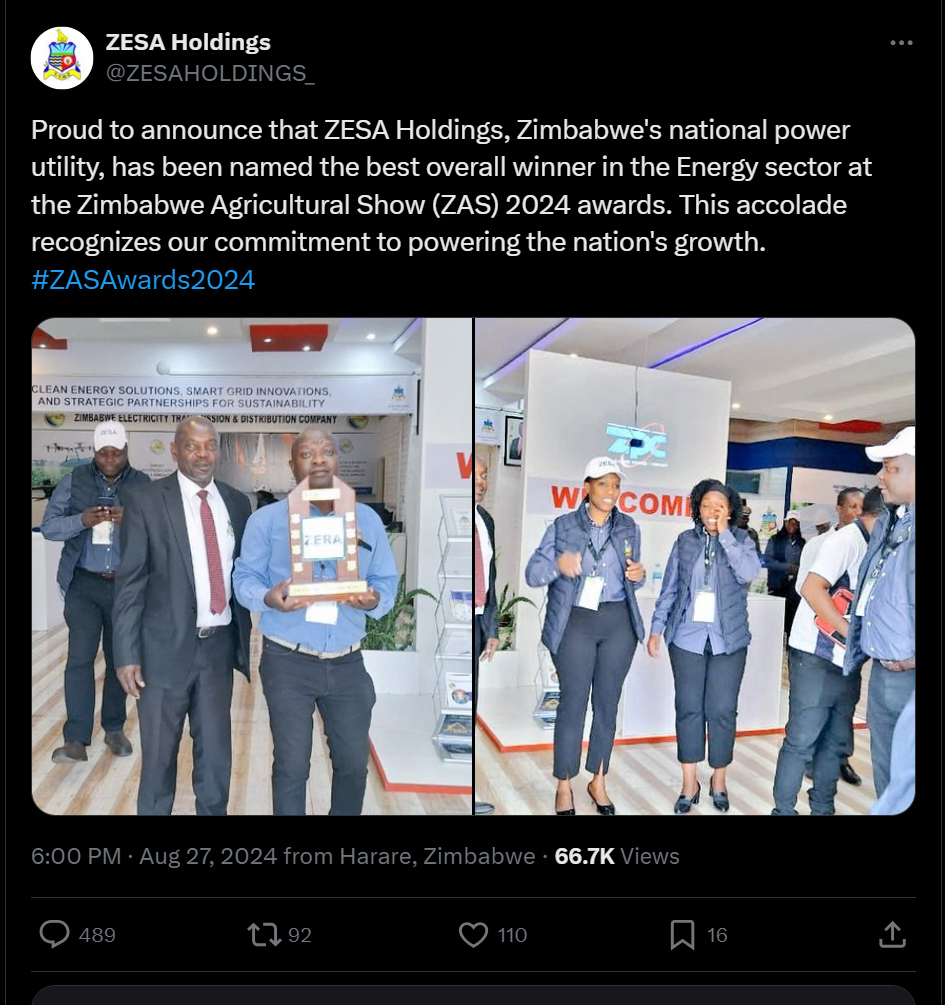Repost this tweet via retweet icon
Viewport: 945px width, 1005px height.
(x=264, y=934)
